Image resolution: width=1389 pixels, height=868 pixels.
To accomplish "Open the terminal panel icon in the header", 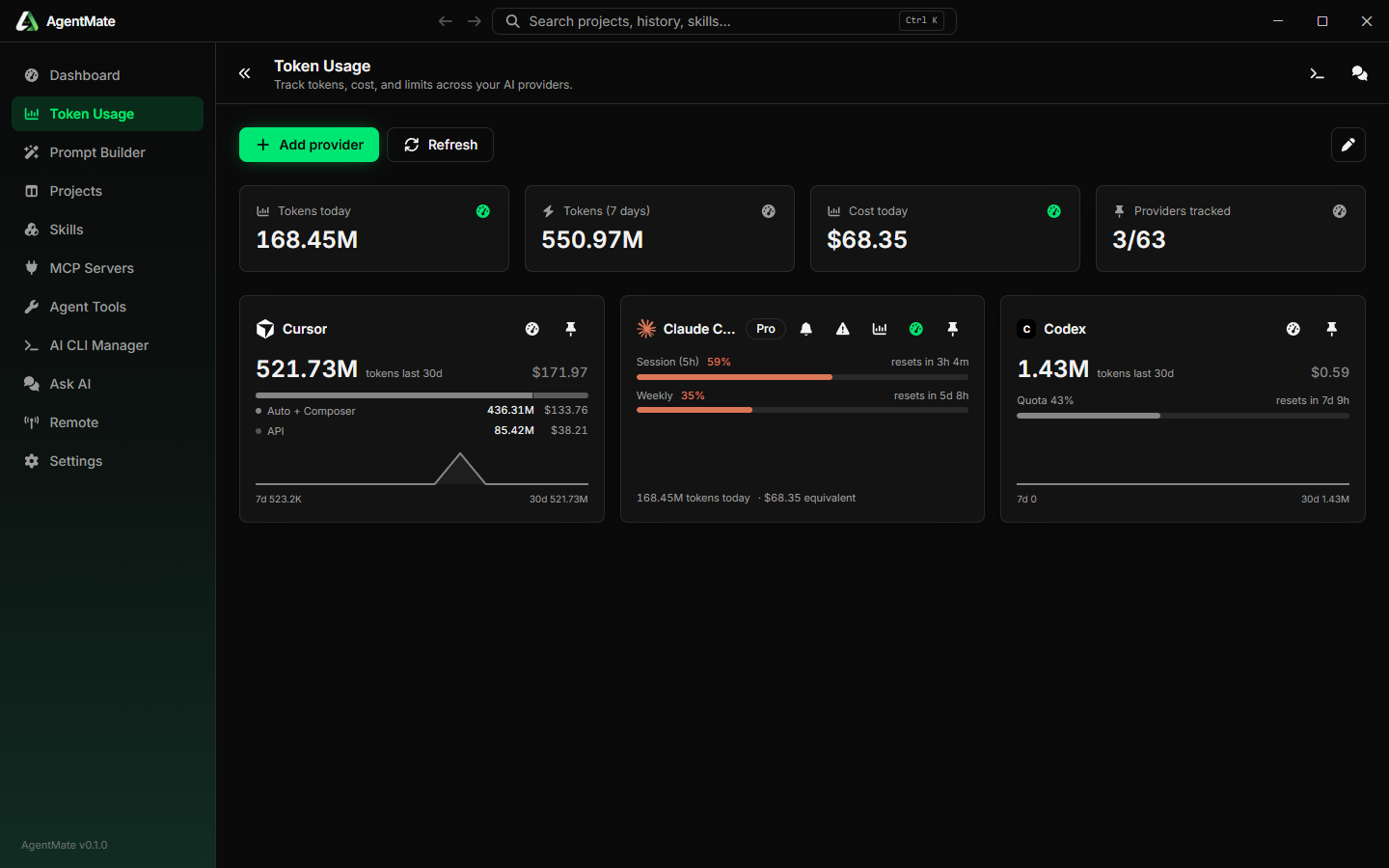I will 1317,73.
